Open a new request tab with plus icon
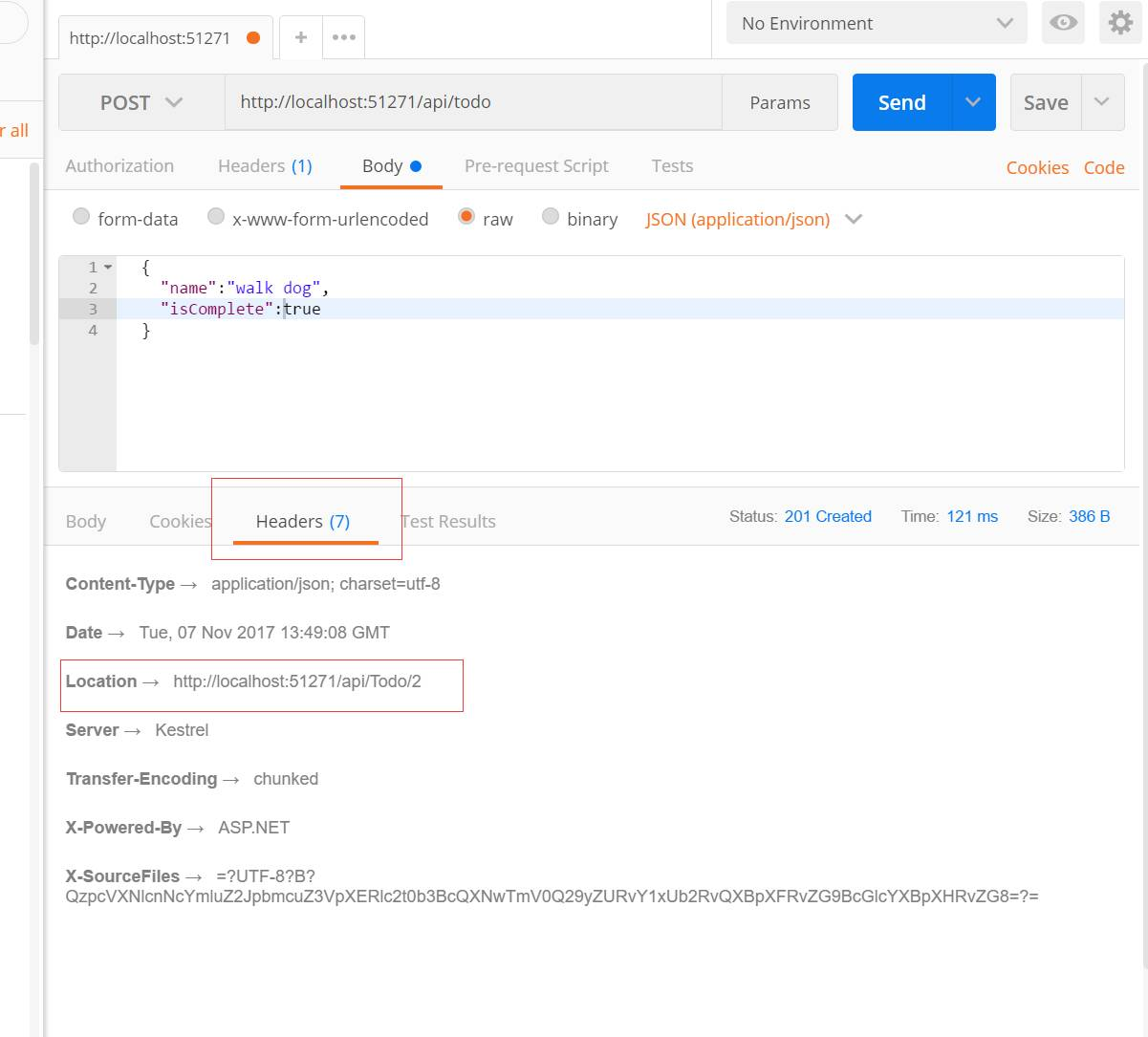The width and height of the screenshot is (1148, 1037). [301, 37]
